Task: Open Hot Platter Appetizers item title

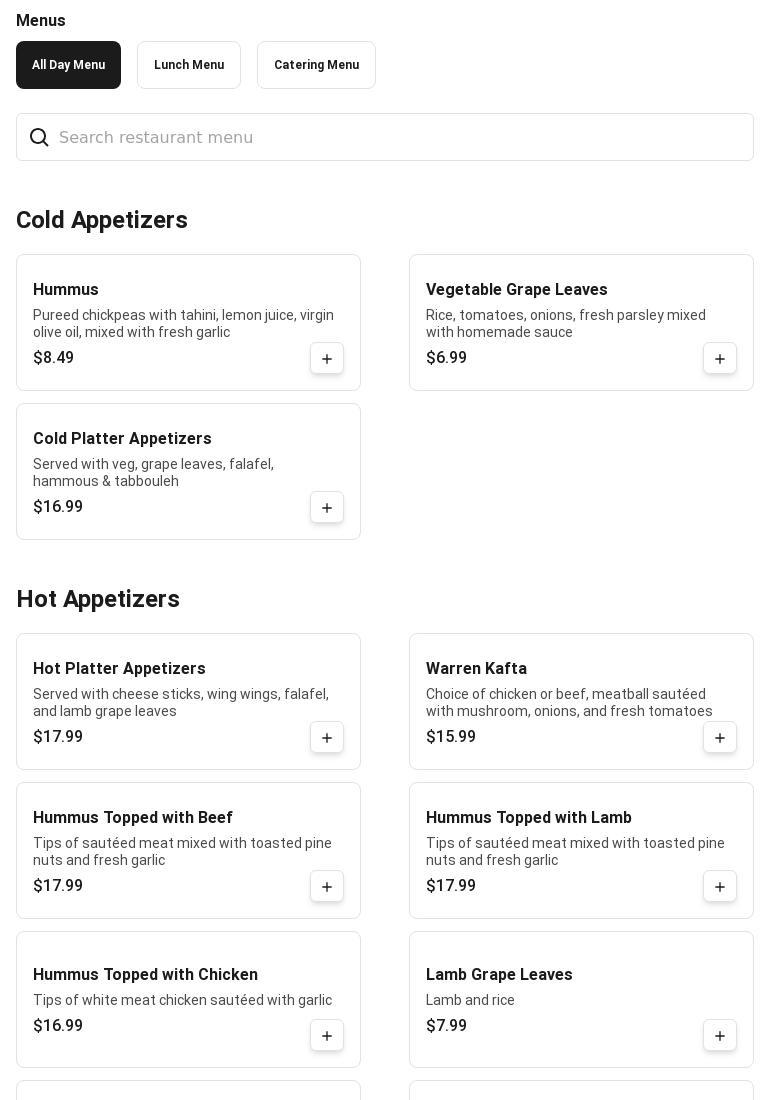Action: click(x=119, y=669)
